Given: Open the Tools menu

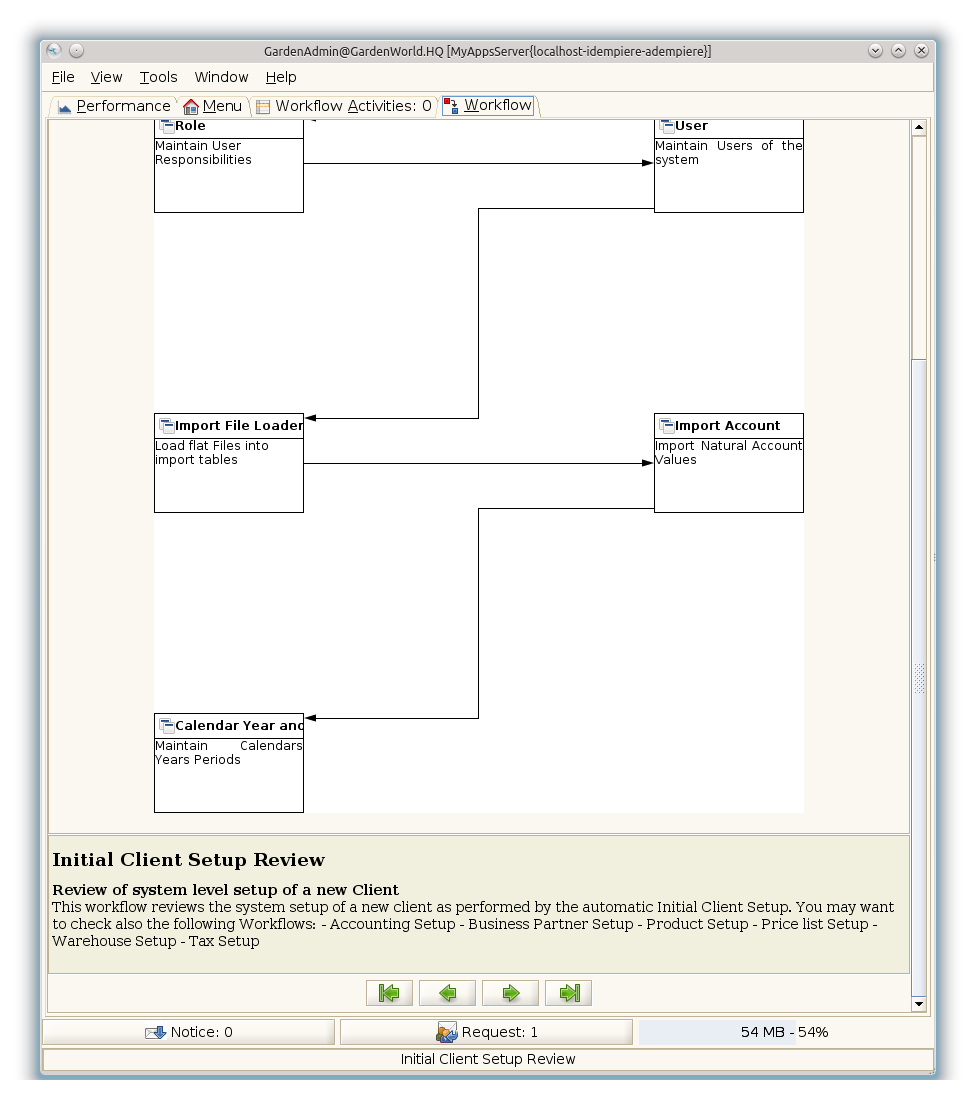Looking at the screenshot, I should [159, 77].
